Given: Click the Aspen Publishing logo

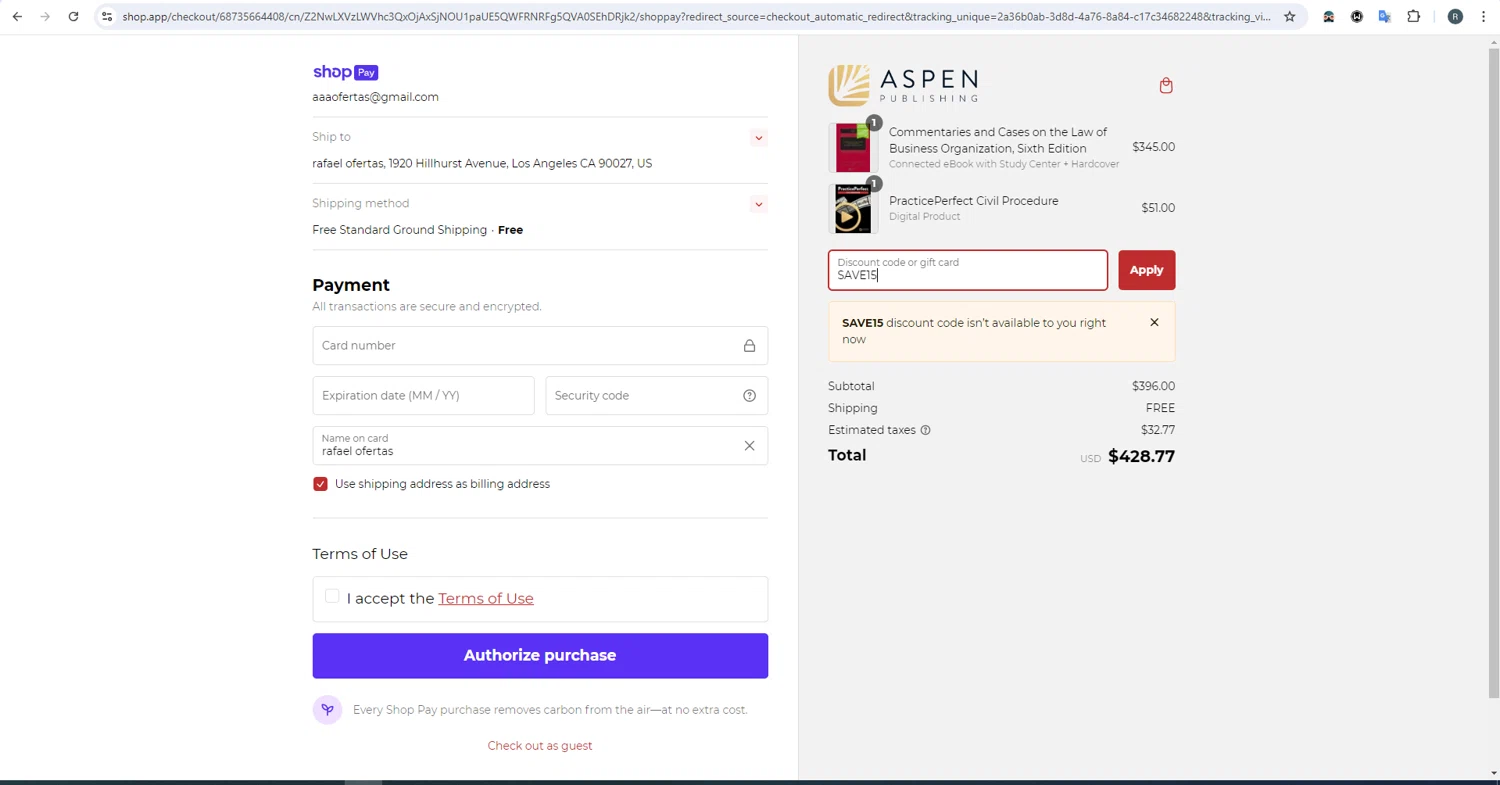Looking at the screenshot, I should (903, 85).
